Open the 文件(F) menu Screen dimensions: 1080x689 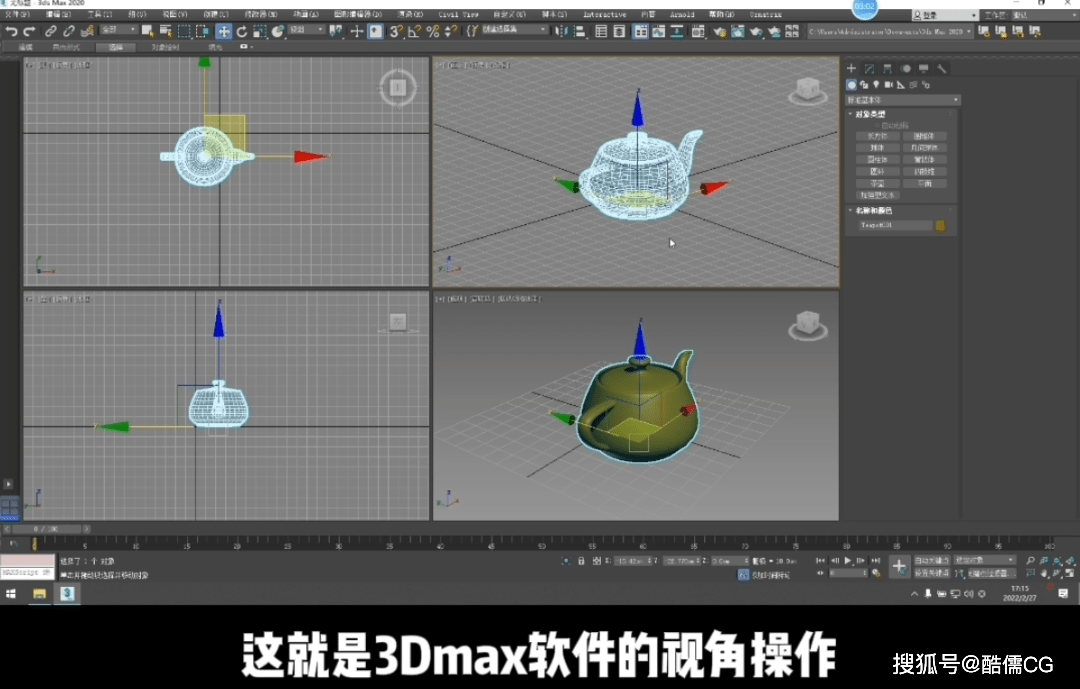click(17, 14)
